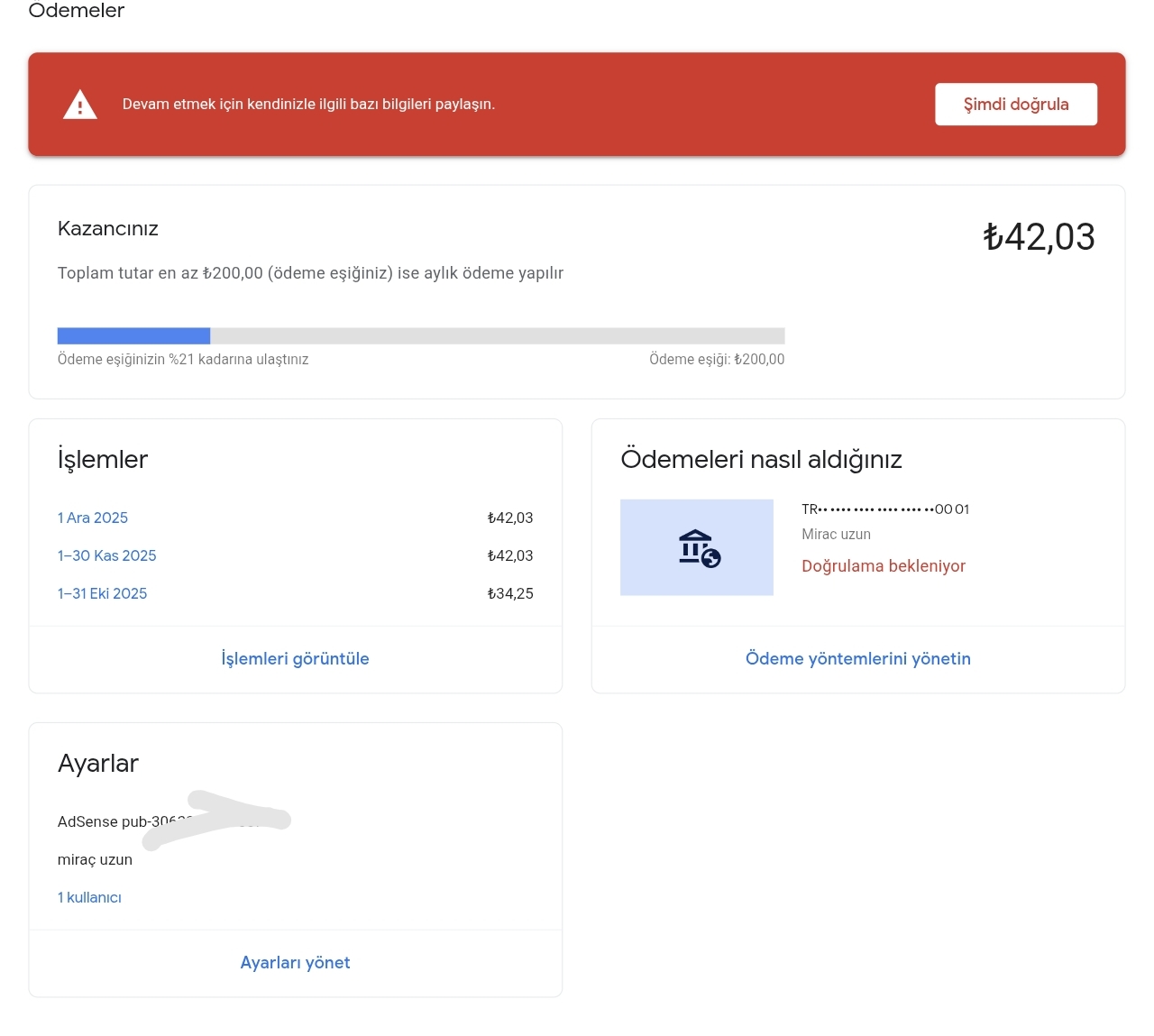Viewport: 1154px width, 1036px height.
Task: Click Ödeme yöntemlerini yönetin link
Action: point(858,659)
